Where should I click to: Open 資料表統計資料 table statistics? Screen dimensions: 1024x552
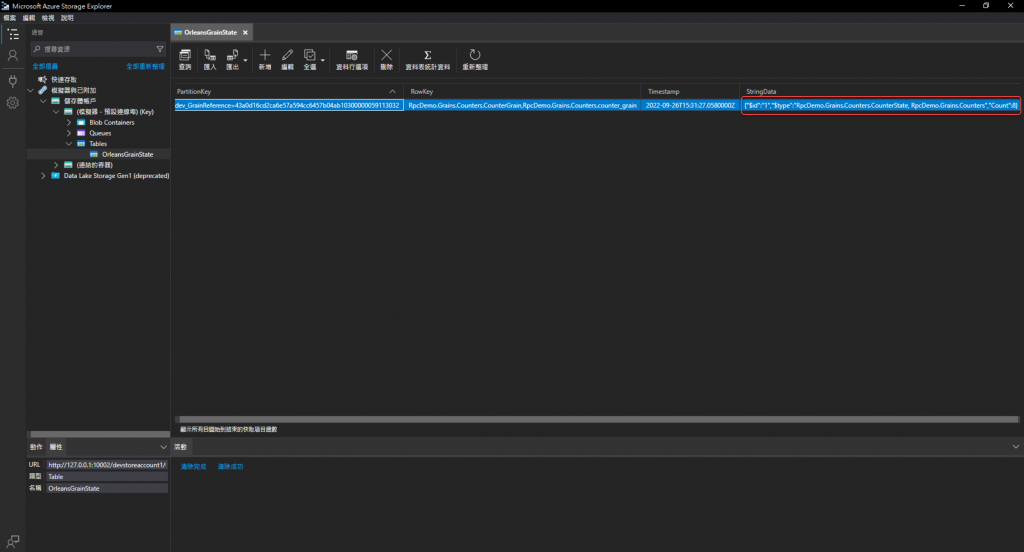[428, 59]
